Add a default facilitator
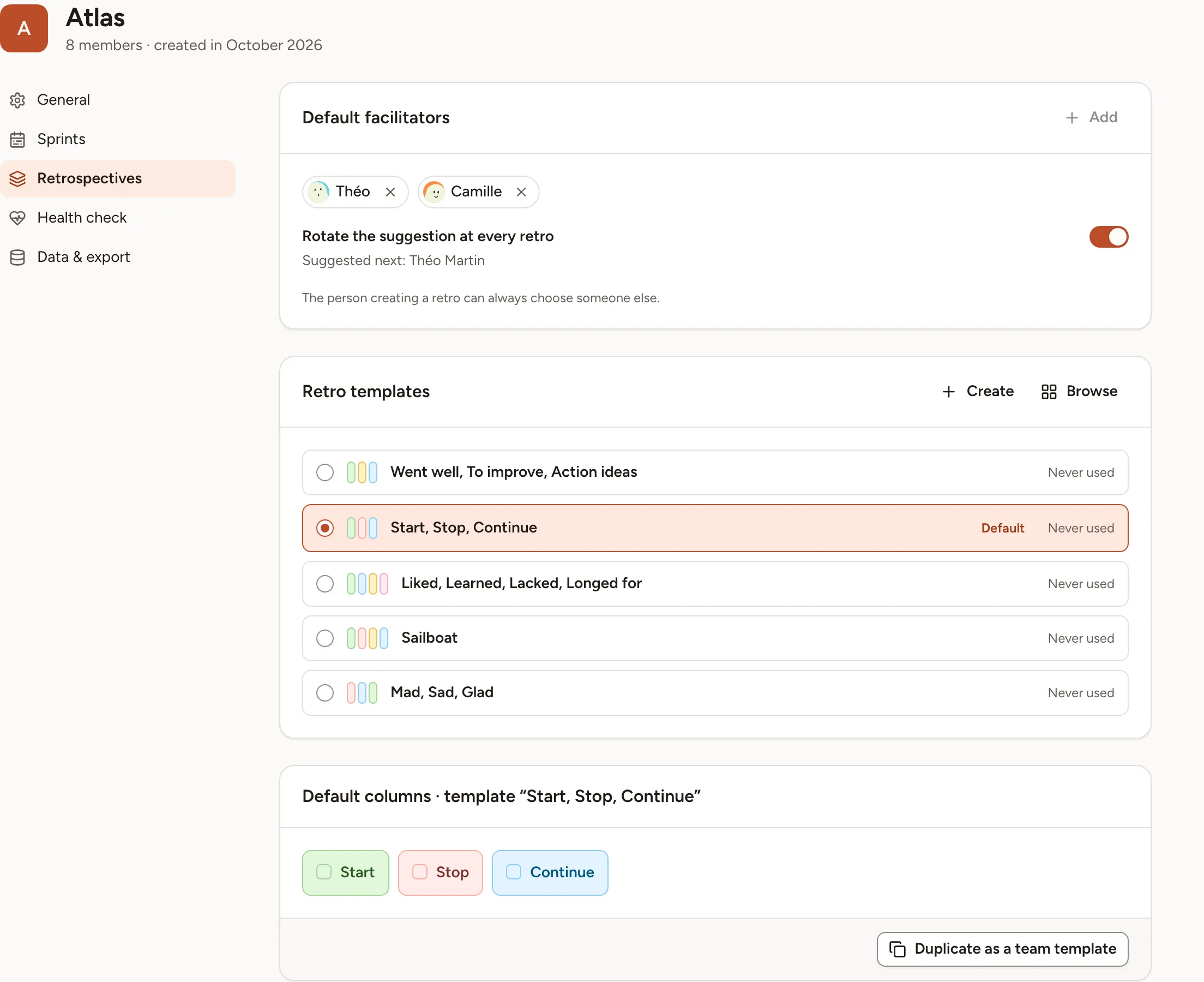The width and height of the screenshot is (1204, 982). click(1092, 118)
